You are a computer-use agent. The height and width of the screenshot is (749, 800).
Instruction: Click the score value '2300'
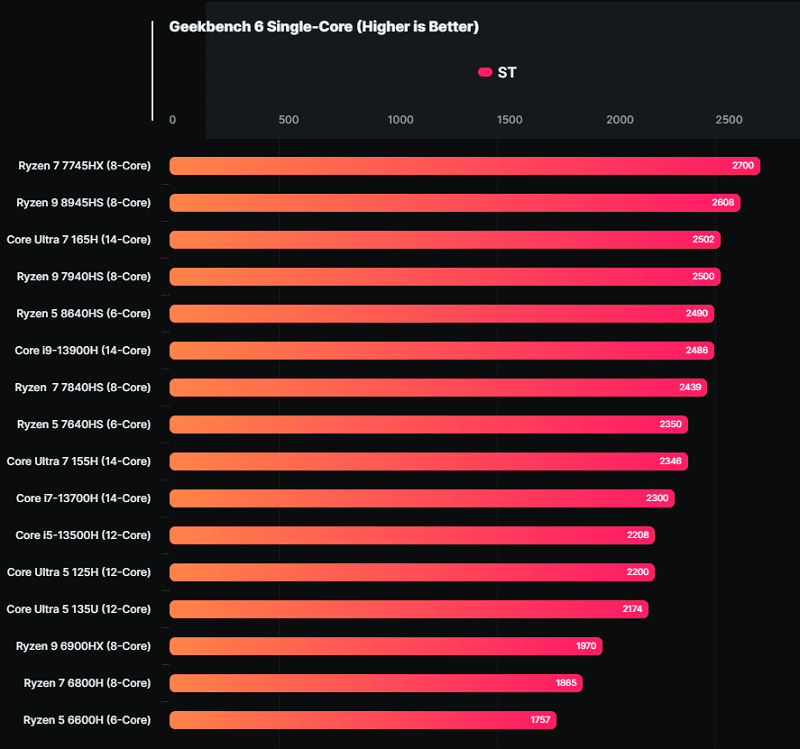657,498
